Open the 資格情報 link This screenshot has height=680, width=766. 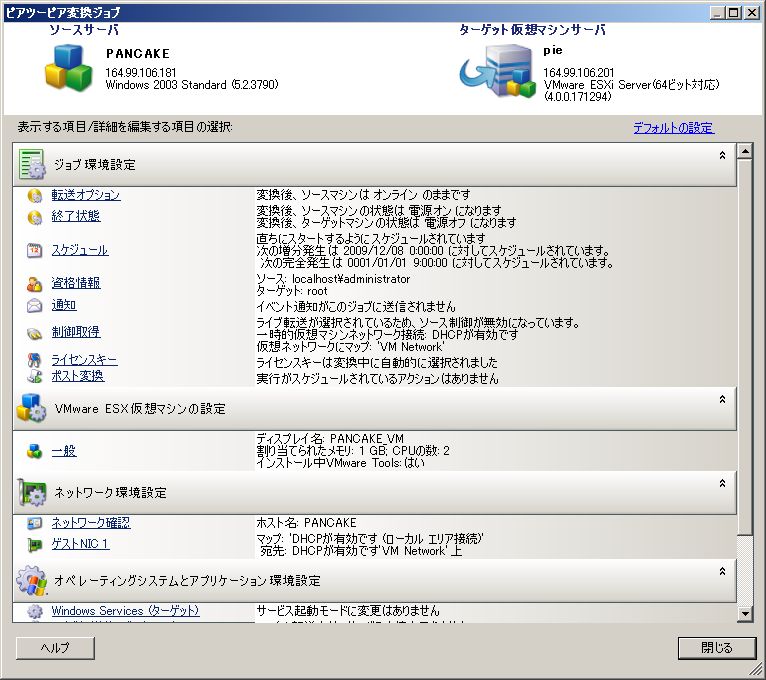point(76,283)
